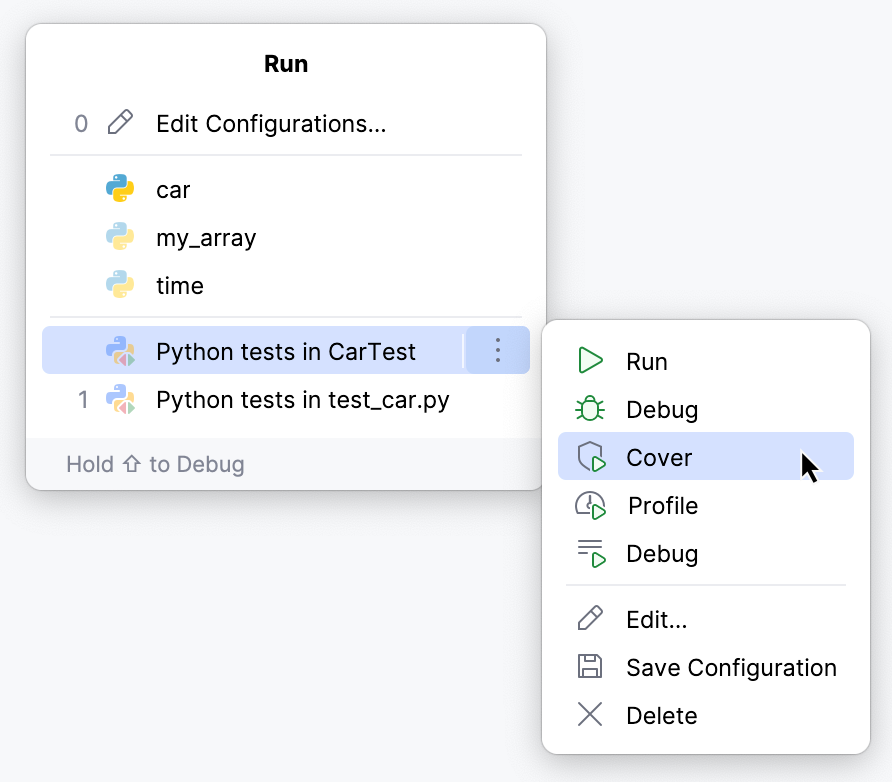This screenshot has height=782, width=892.
Task: Select Profile in the context menu
Action: click(x=661, y=505)
